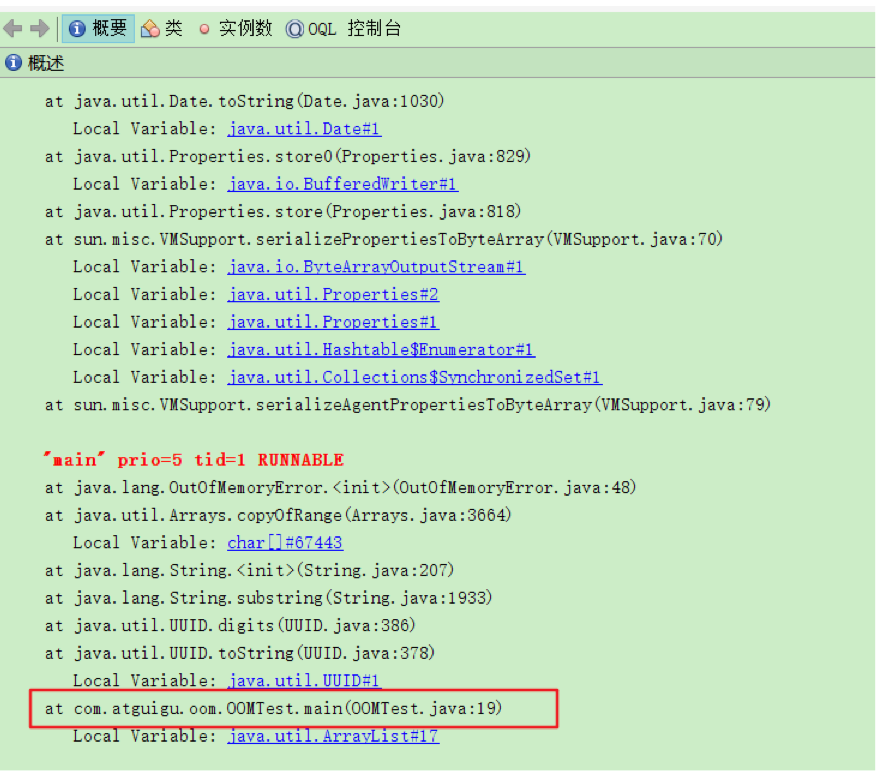Click the 'main' thread RUNNABLE header
878x778 pixels.
point(193,460)
